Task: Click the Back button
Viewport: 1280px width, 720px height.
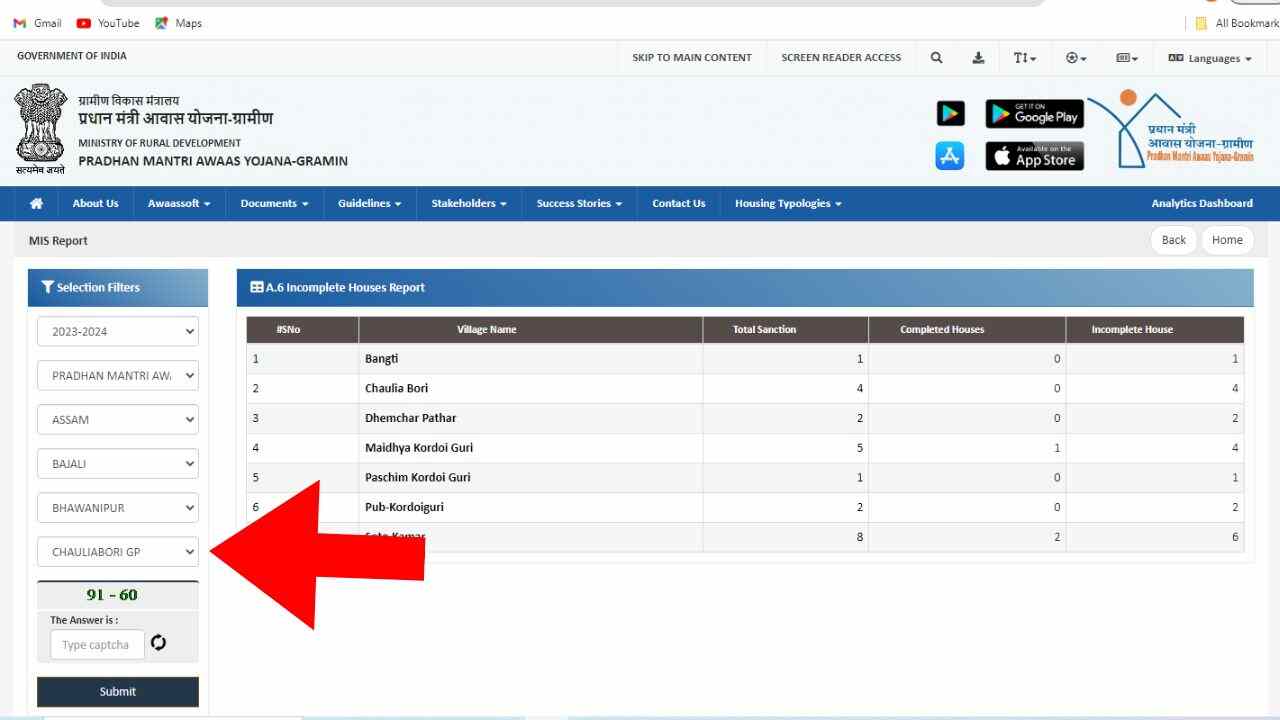Action: tap(1174, 240)
